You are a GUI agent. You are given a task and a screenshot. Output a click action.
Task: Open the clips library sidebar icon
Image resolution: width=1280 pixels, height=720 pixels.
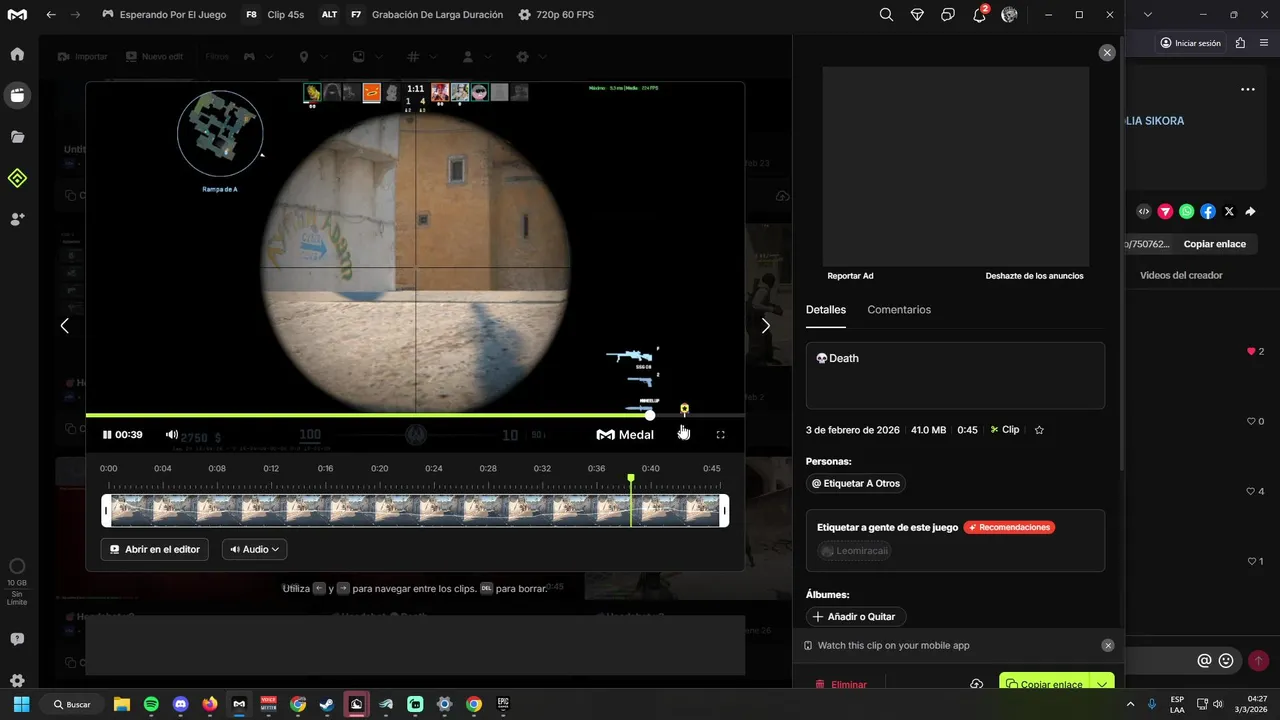17,95
